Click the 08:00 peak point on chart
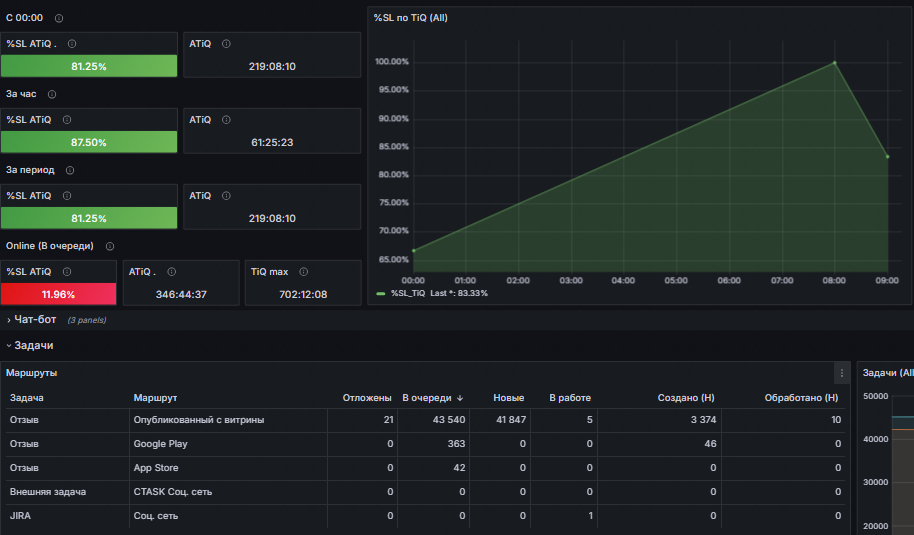 click(834, 62)
